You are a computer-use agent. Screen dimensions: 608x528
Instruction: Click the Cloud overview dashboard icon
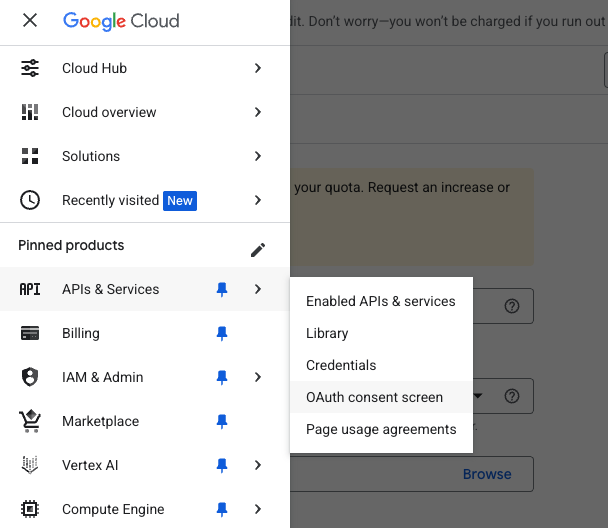click(30, 112)
